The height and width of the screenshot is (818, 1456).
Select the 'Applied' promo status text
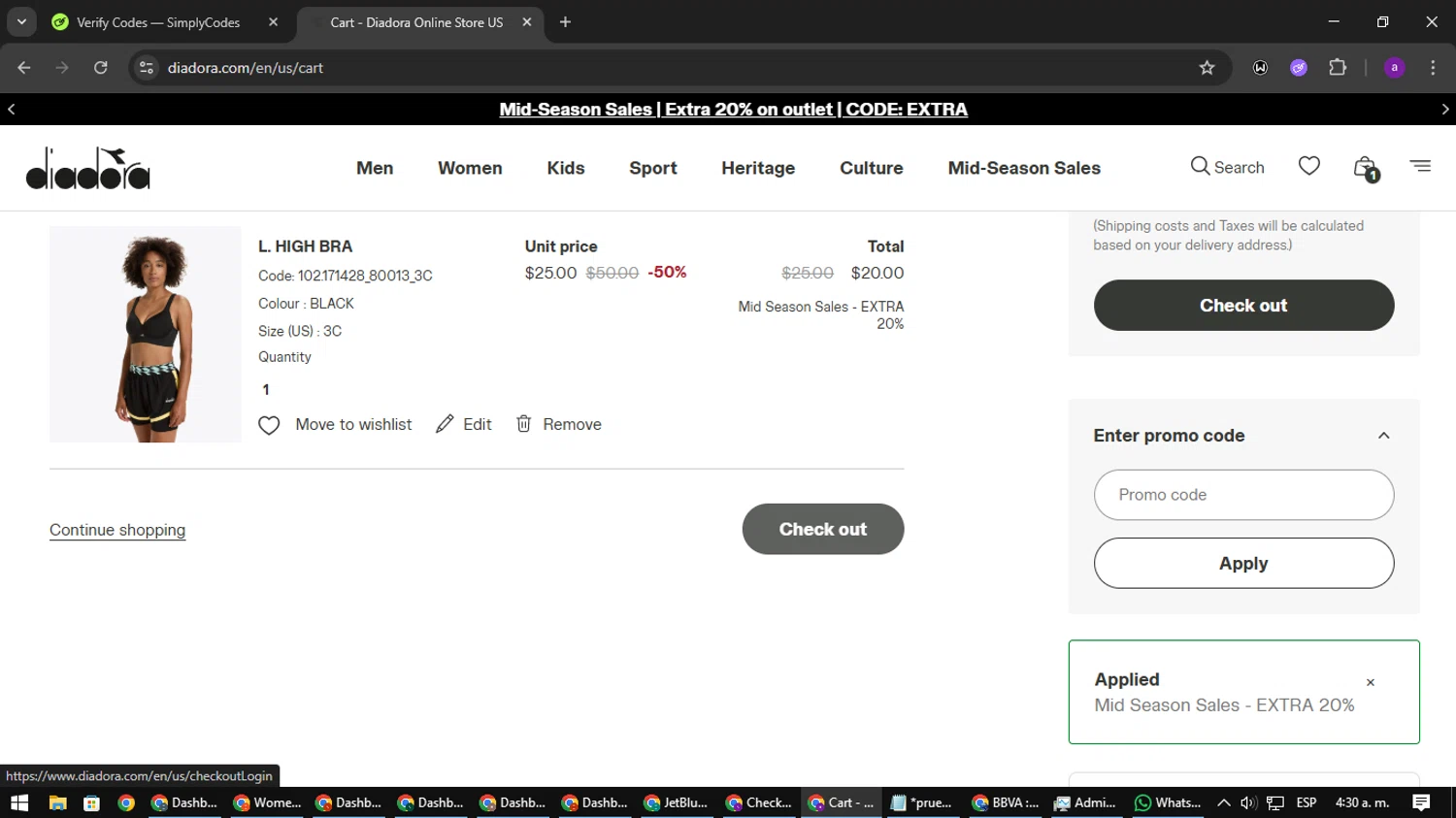click(x=1127, y=679)
